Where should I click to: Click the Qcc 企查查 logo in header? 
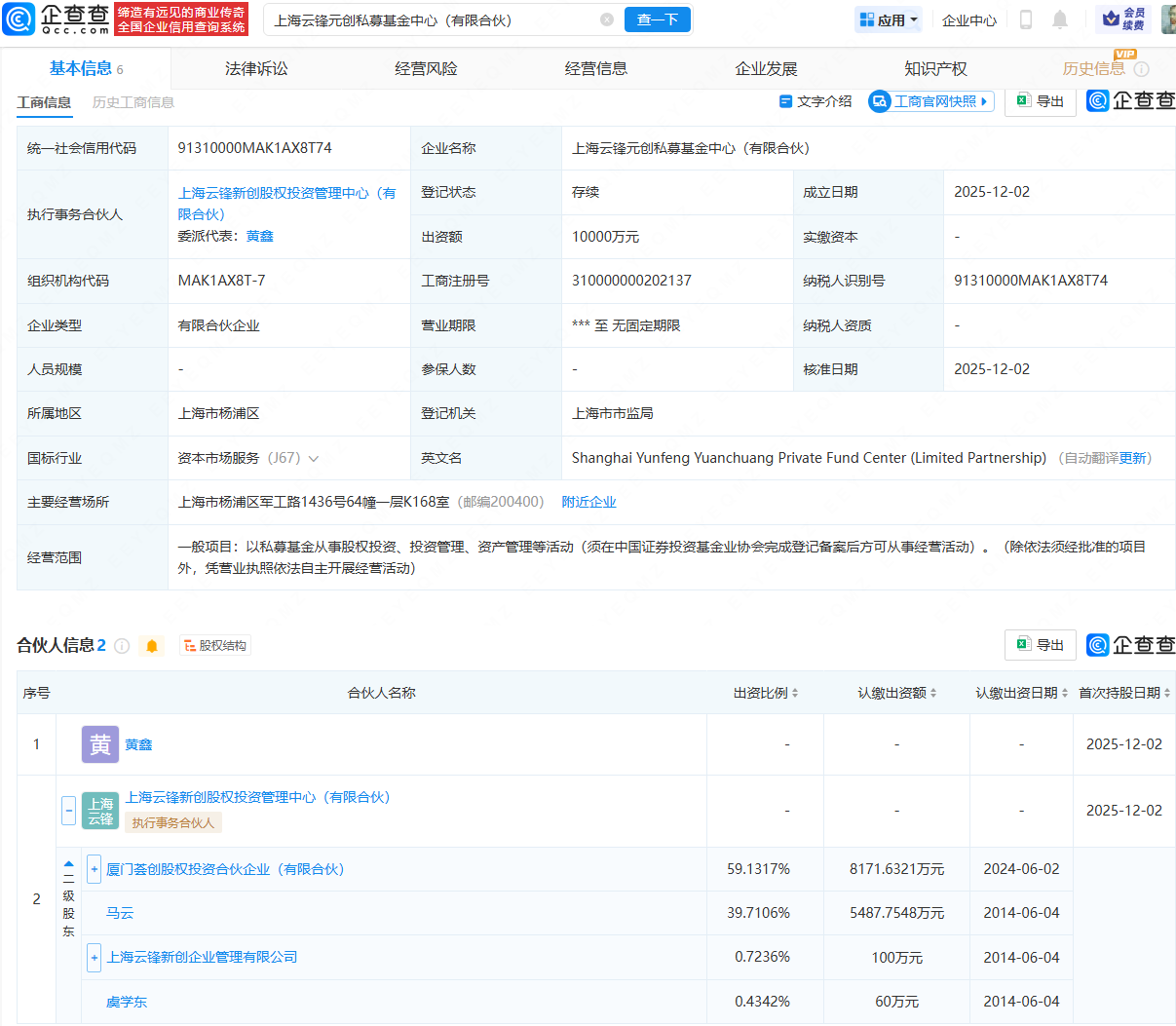(x=57, y=19)
